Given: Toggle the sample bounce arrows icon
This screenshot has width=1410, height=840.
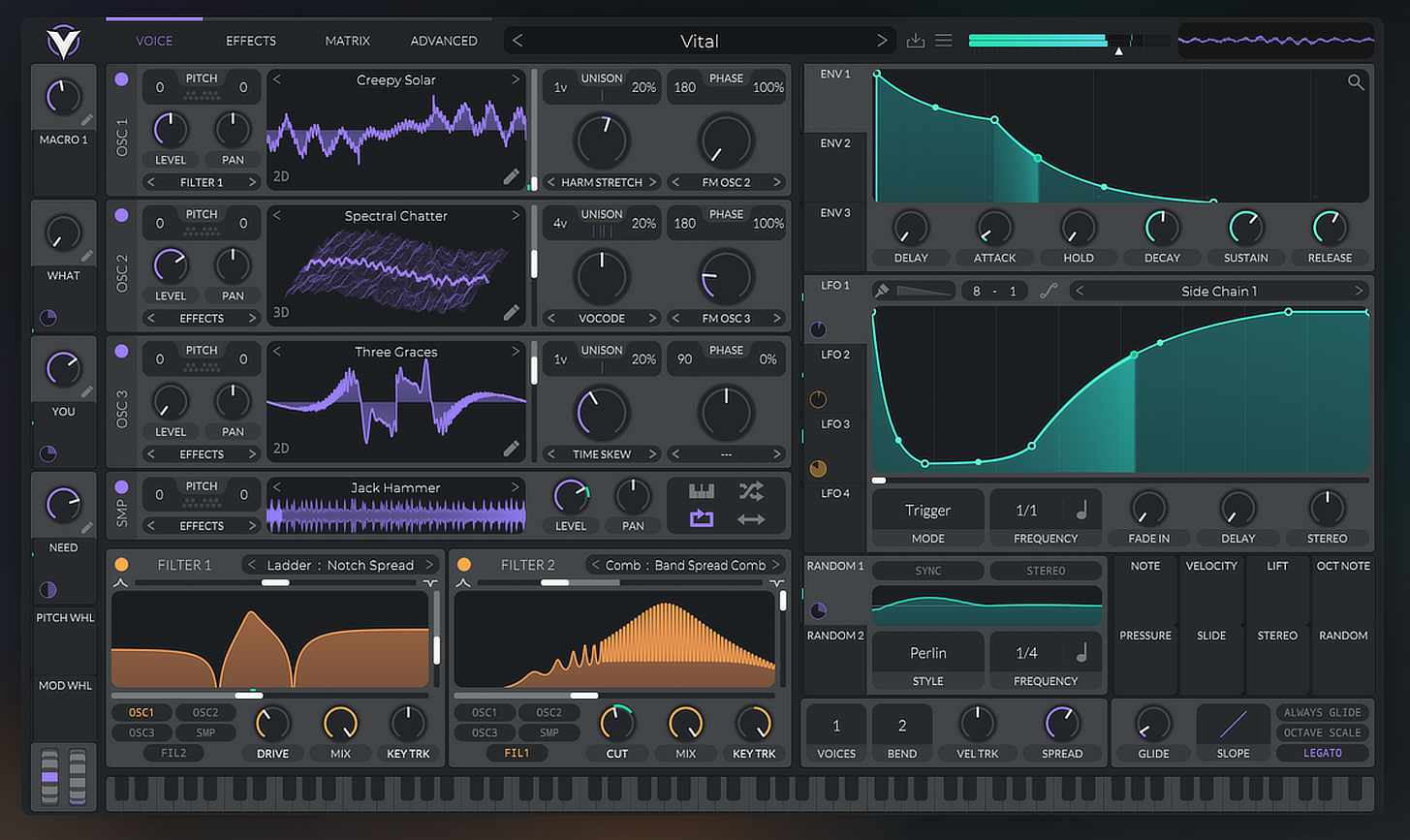Looking at the screenshot, I should [x=751, y=519].
